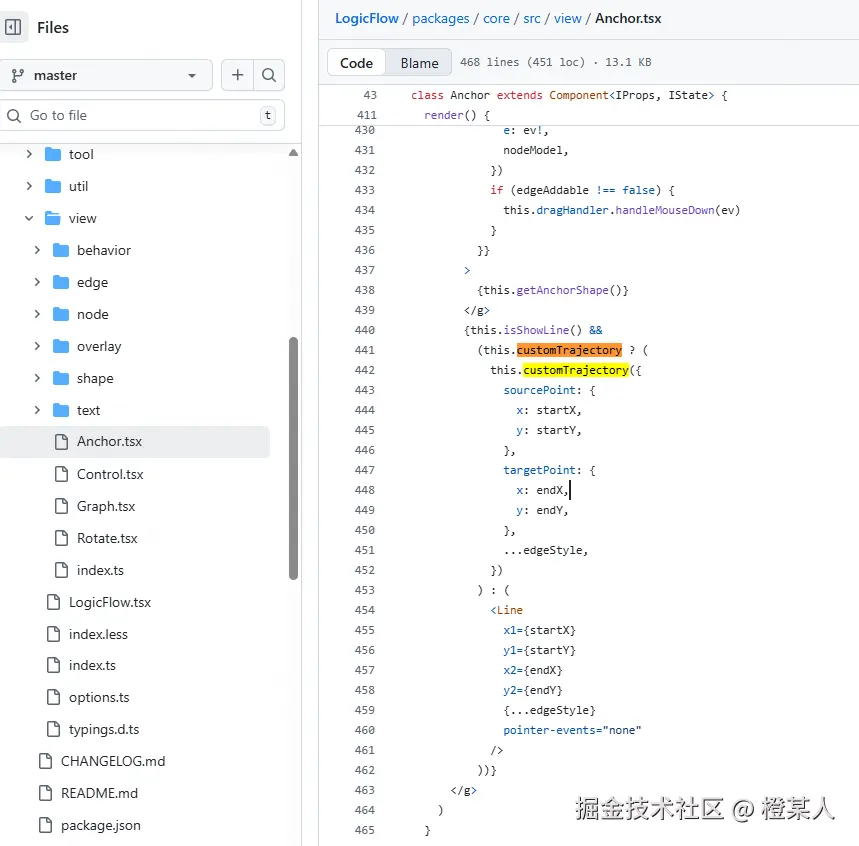Open the overlay folder

coord(99,346)
